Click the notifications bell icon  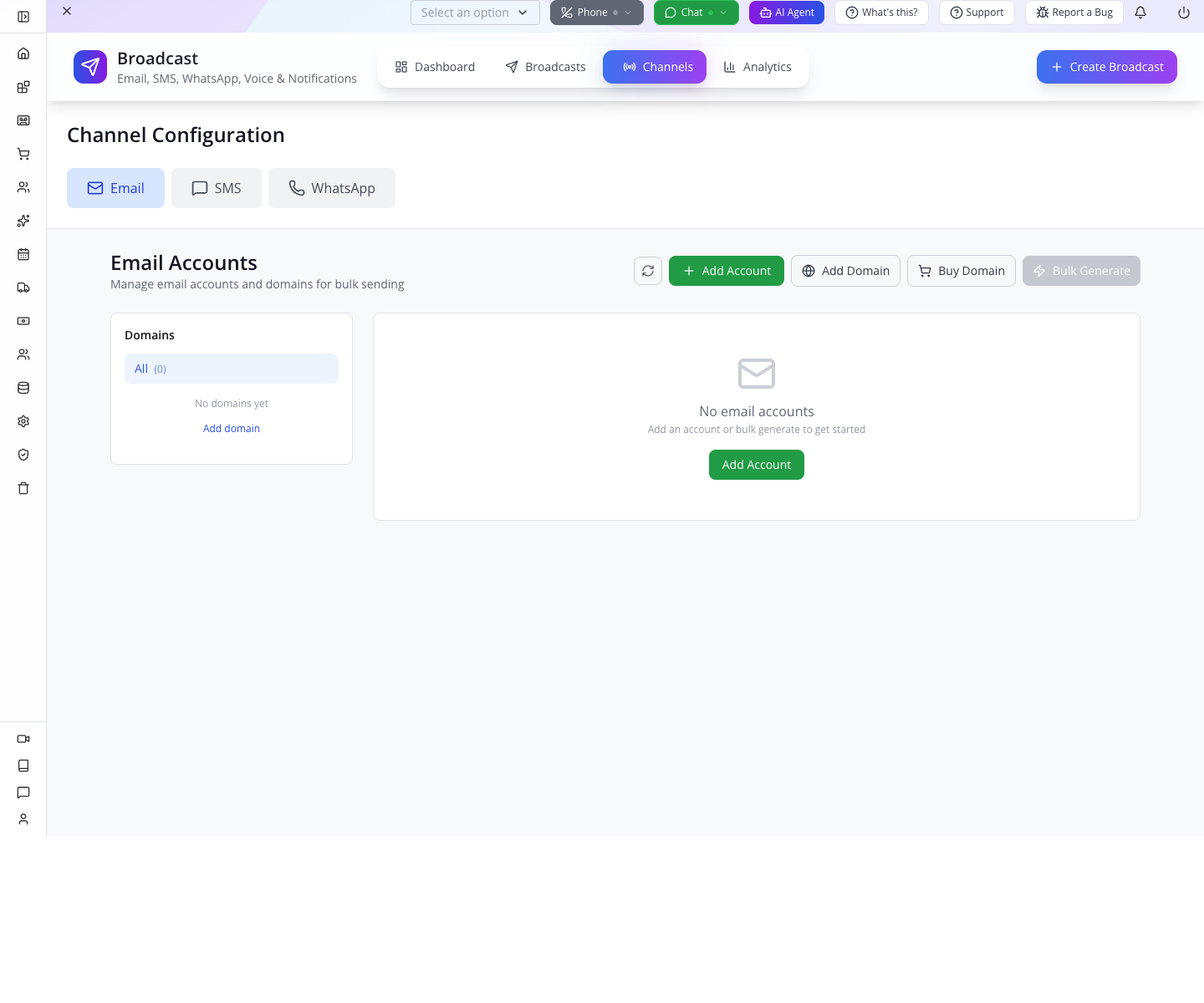pos(1140,13)
